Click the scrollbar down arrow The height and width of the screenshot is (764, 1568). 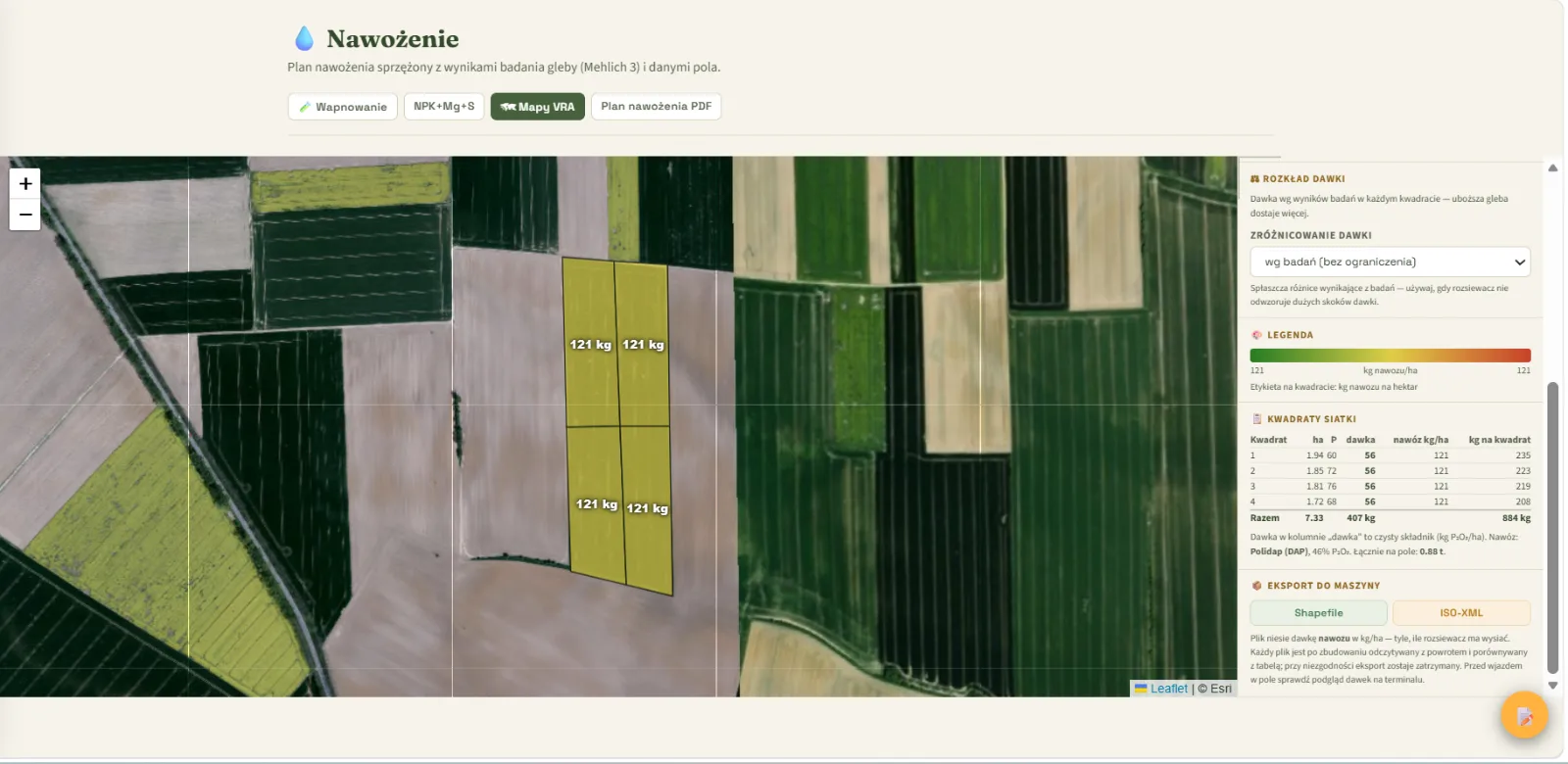click(1552, 686)
